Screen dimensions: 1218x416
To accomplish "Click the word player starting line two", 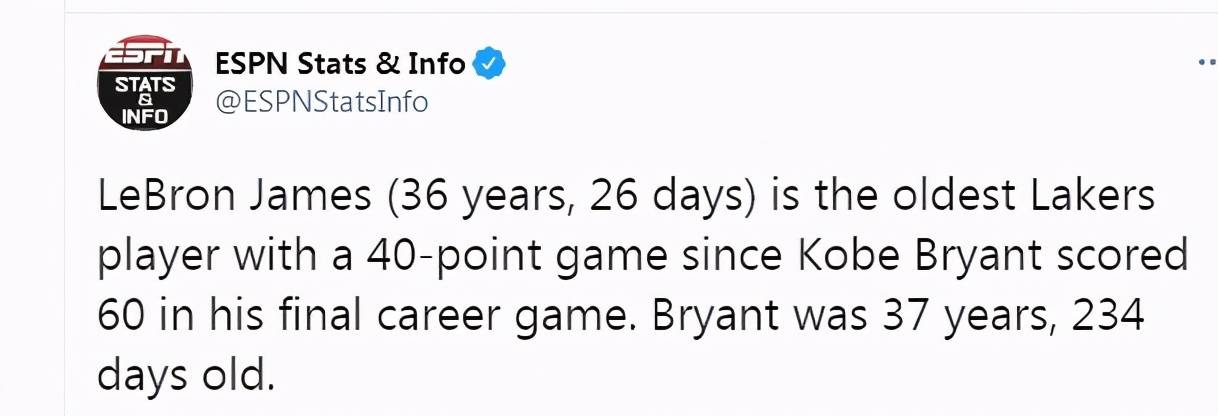I will [157, 258].
